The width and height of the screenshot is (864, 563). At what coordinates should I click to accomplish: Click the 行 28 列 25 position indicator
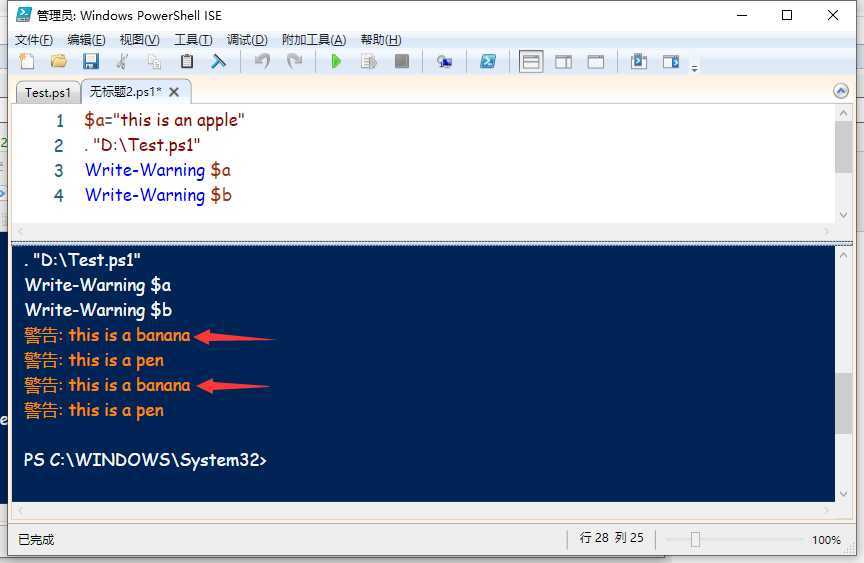click(x=612, y=538)
